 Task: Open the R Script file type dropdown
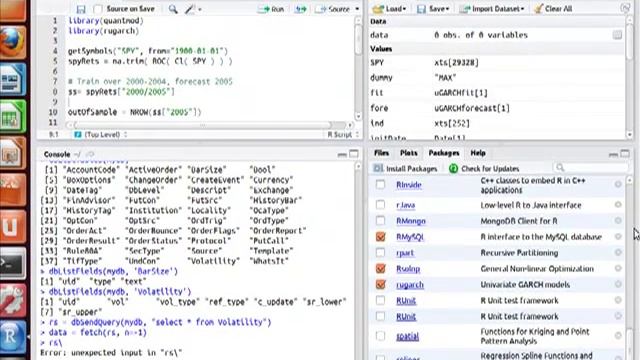[x=343, y=134]
